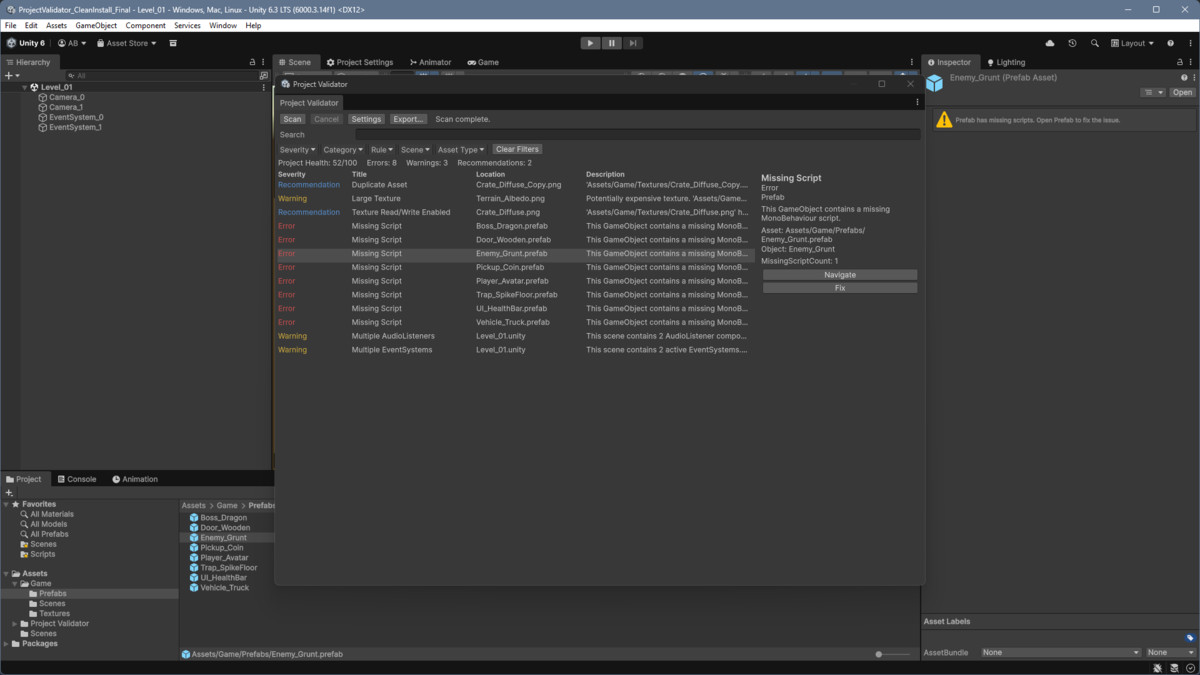Open the Undo History icon
Viewport: 1200px width, 675px height.
tap(1072, 43)
